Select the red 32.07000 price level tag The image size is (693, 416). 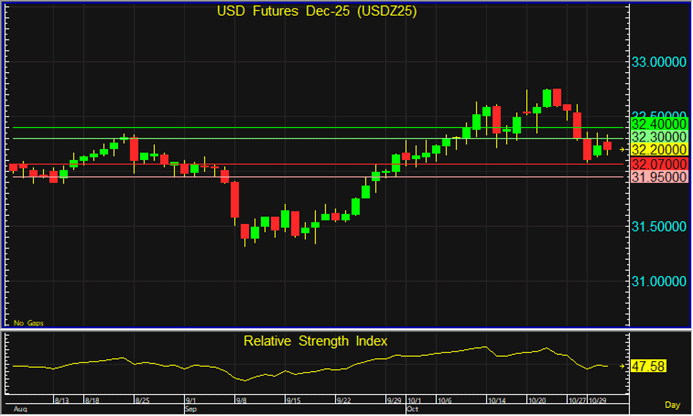(x=657, y=163)
